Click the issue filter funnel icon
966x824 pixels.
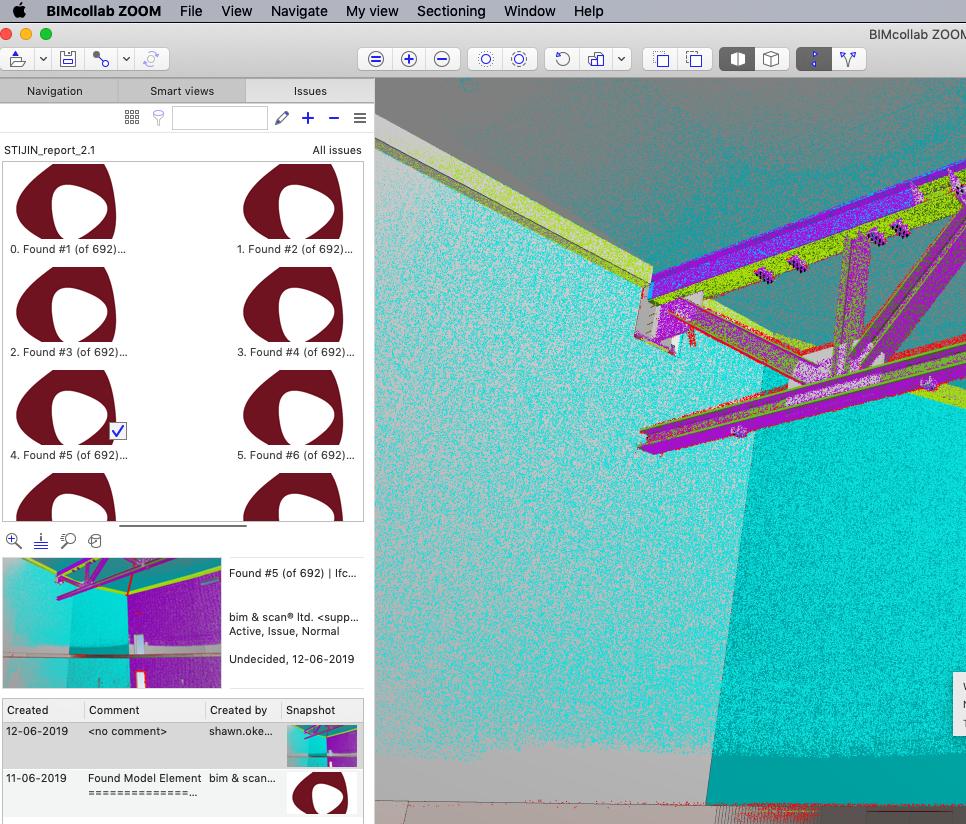point(158,118)
